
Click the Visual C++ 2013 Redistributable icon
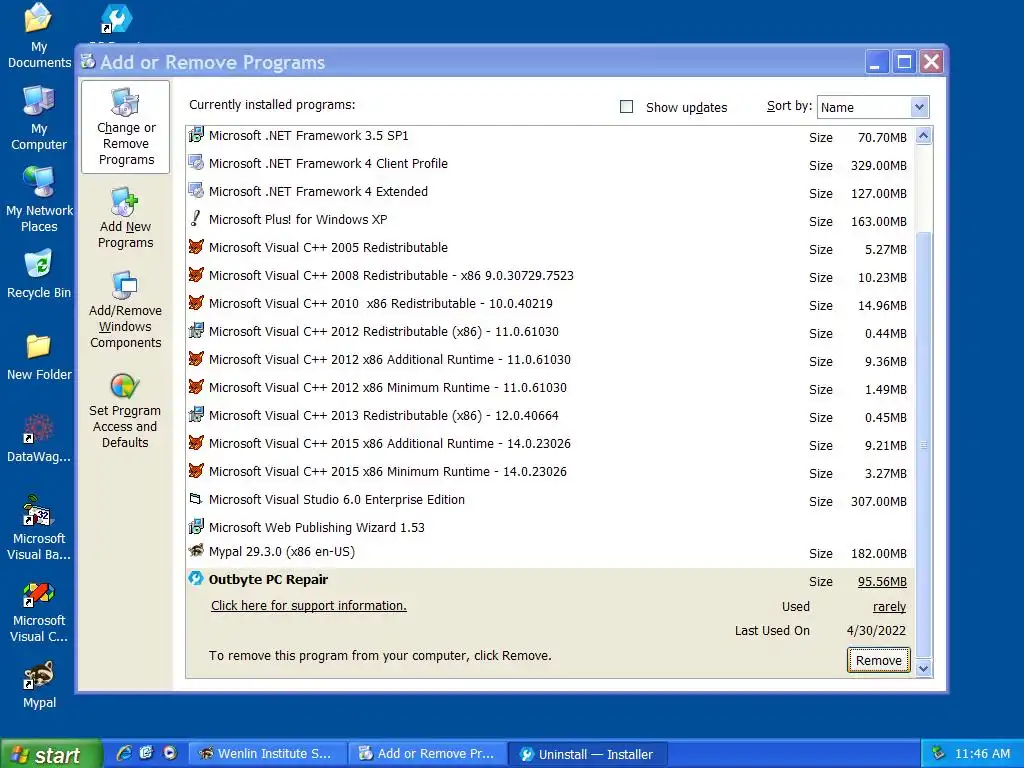coord(196,415)
